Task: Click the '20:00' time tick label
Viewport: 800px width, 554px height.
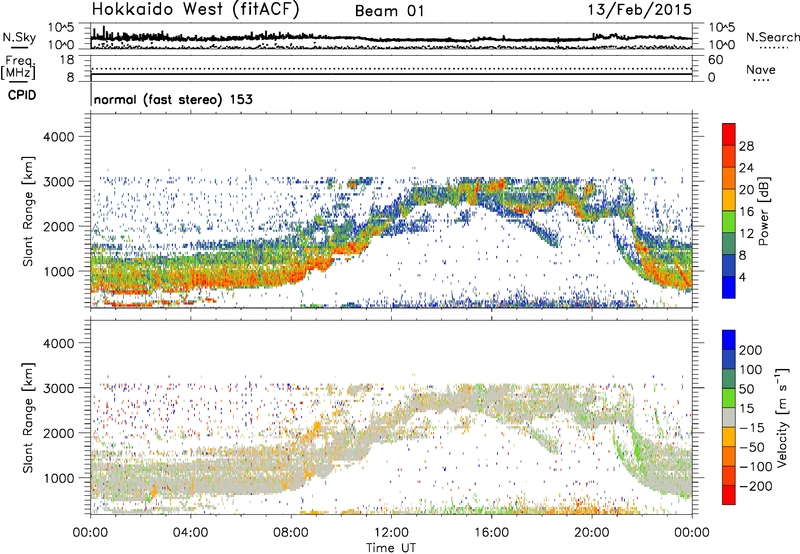Action: click(592, 533)
